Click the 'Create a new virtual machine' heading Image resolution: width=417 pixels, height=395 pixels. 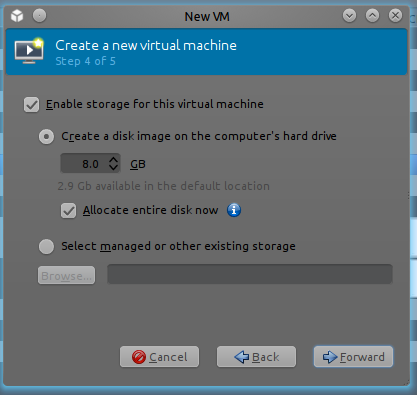coord(146,45)
